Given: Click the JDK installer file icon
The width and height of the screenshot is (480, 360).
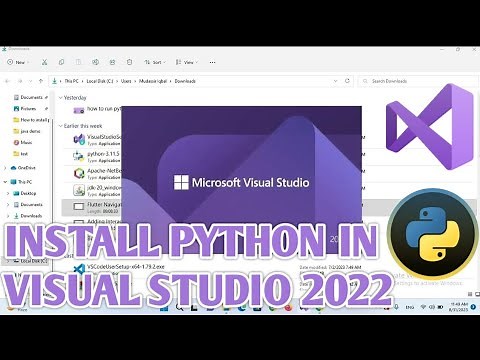Looking at the screenshot, I should click(x=79, y=190).
